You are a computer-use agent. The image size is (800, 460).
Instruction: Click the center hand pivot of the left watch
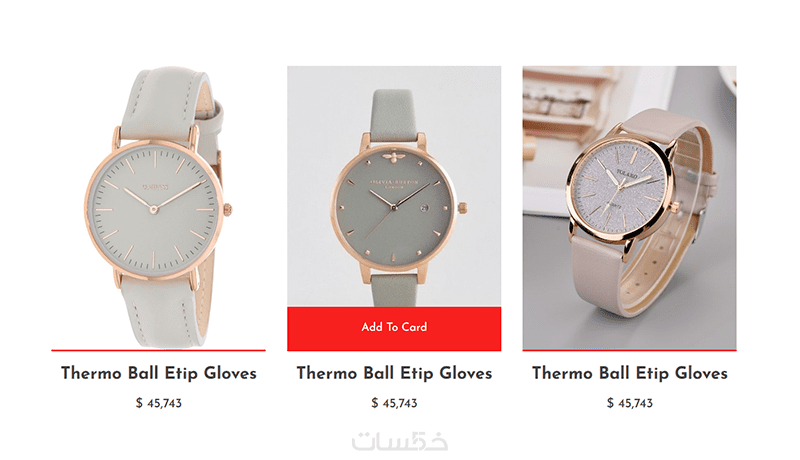pyautogui.click(x=153, y=209)
